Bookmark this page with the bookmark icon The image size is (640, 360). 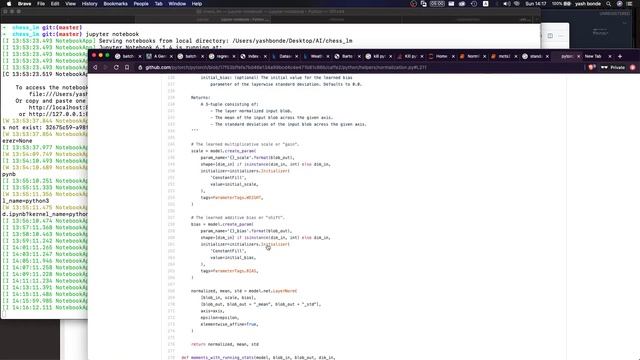(x=127, y=67)
